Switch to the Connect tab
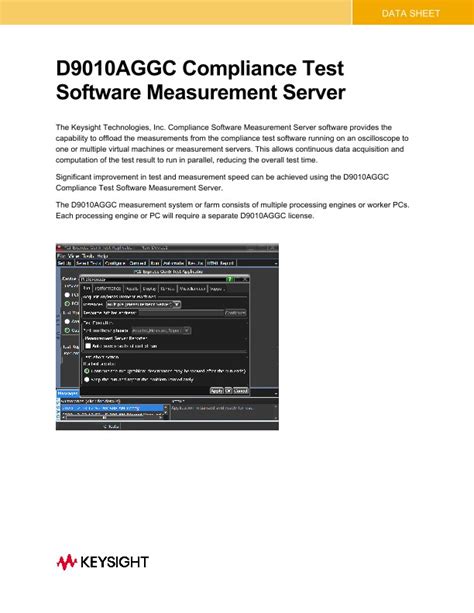Viewport: 474px width, 613px height. click(x=137, y=263)
